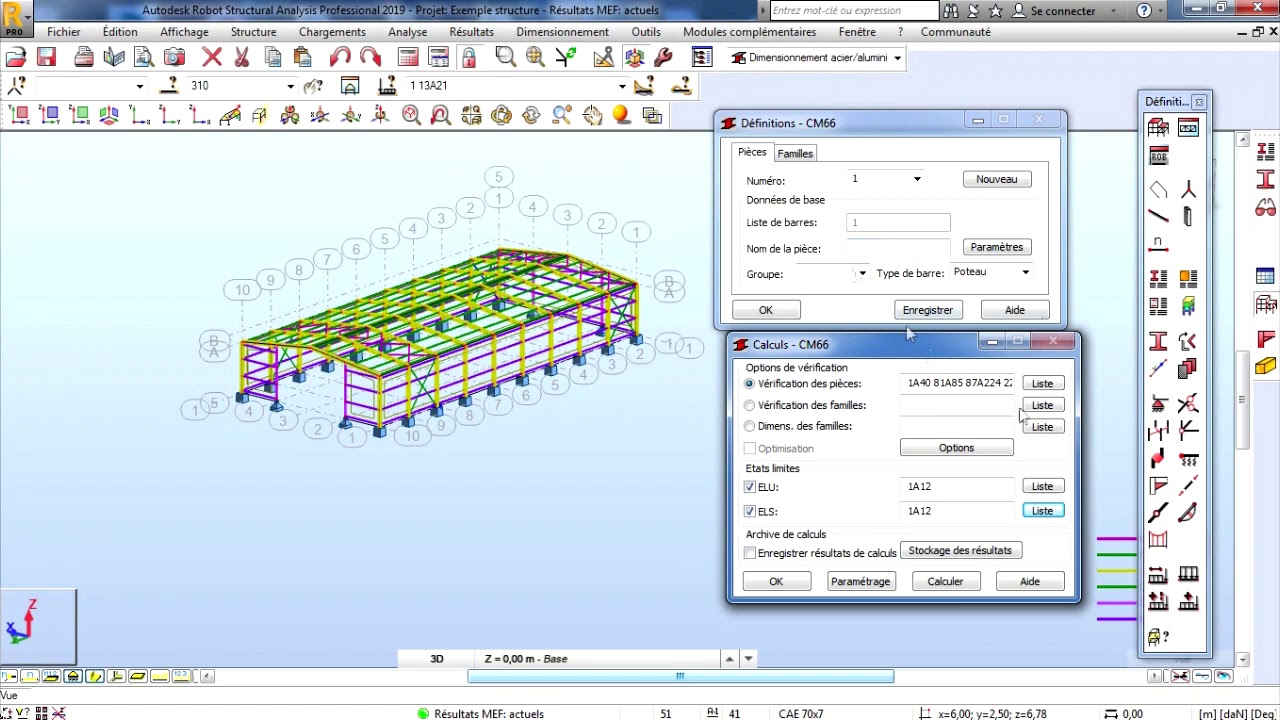This screenshot has width=1280, height=720.
Task: Click the ROB icon in Définitions toolbar
Action: coord(1159,156)
